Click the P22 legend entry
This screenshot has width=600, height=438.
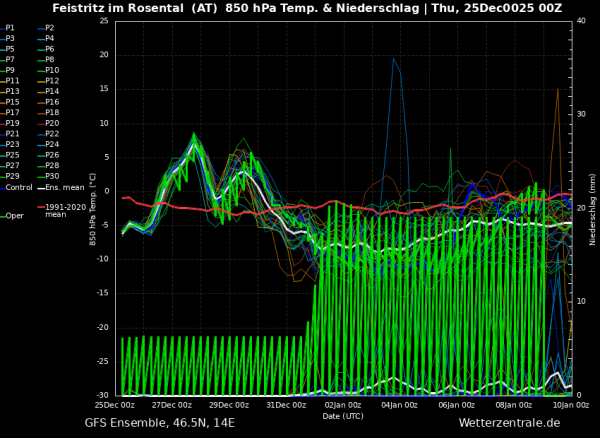coord(52,134)
